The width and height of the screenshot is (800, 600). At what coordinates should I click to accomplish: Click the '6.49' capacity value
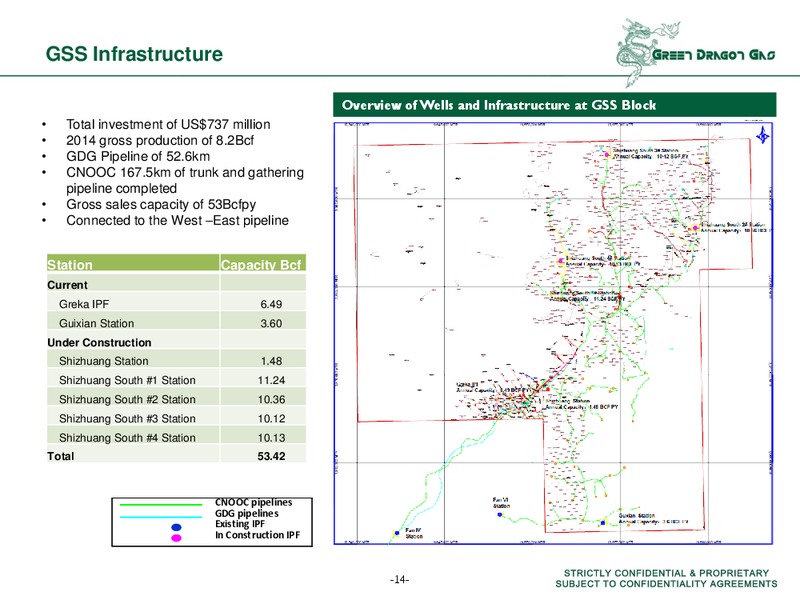(x=271, y=304)
